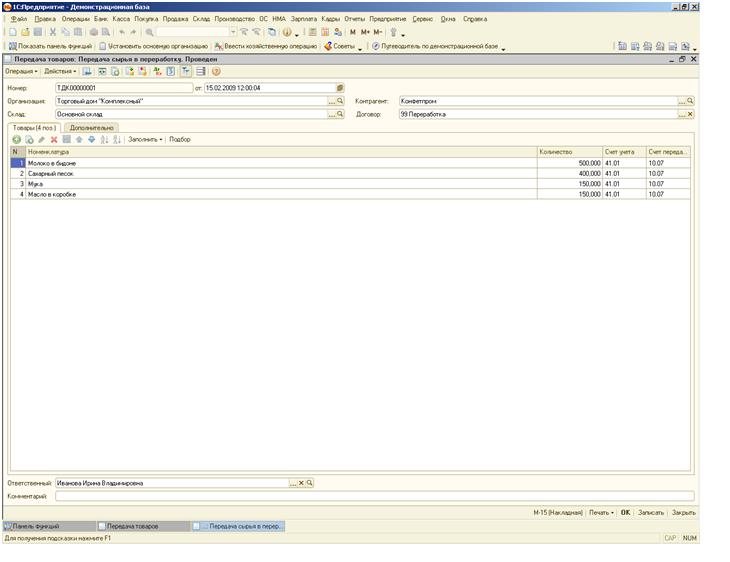Click the green Add row icon
Viewport: 730px width, 562px height.
(x=16, y=139)
